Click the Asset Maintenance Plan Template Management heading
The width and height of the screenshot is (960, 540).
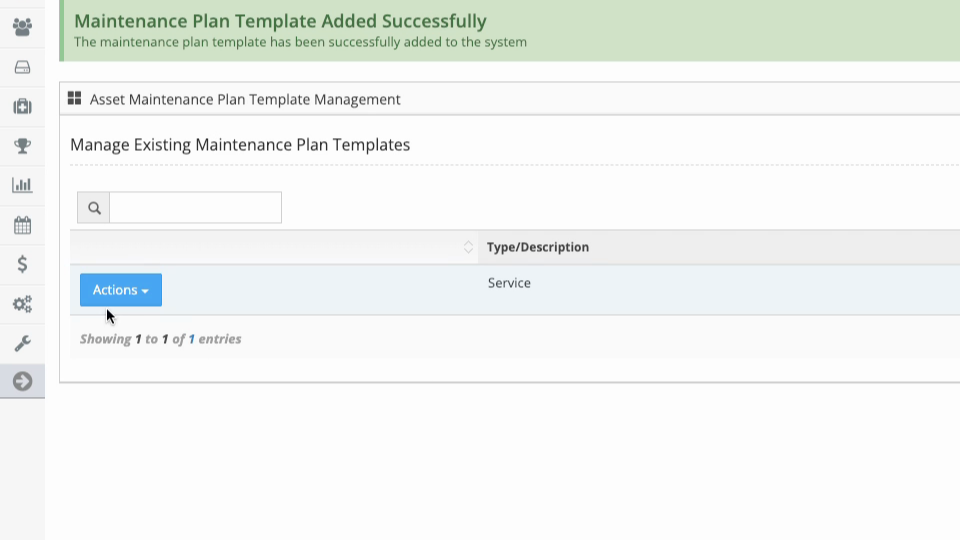[245, 99]
